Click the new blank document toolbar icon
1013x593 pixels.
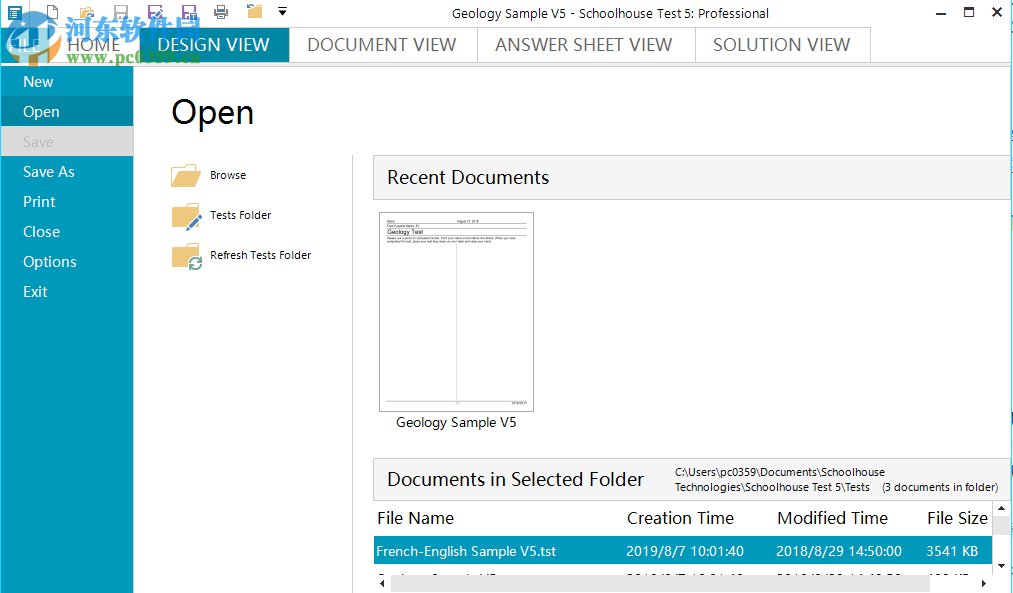click(52, 12)
